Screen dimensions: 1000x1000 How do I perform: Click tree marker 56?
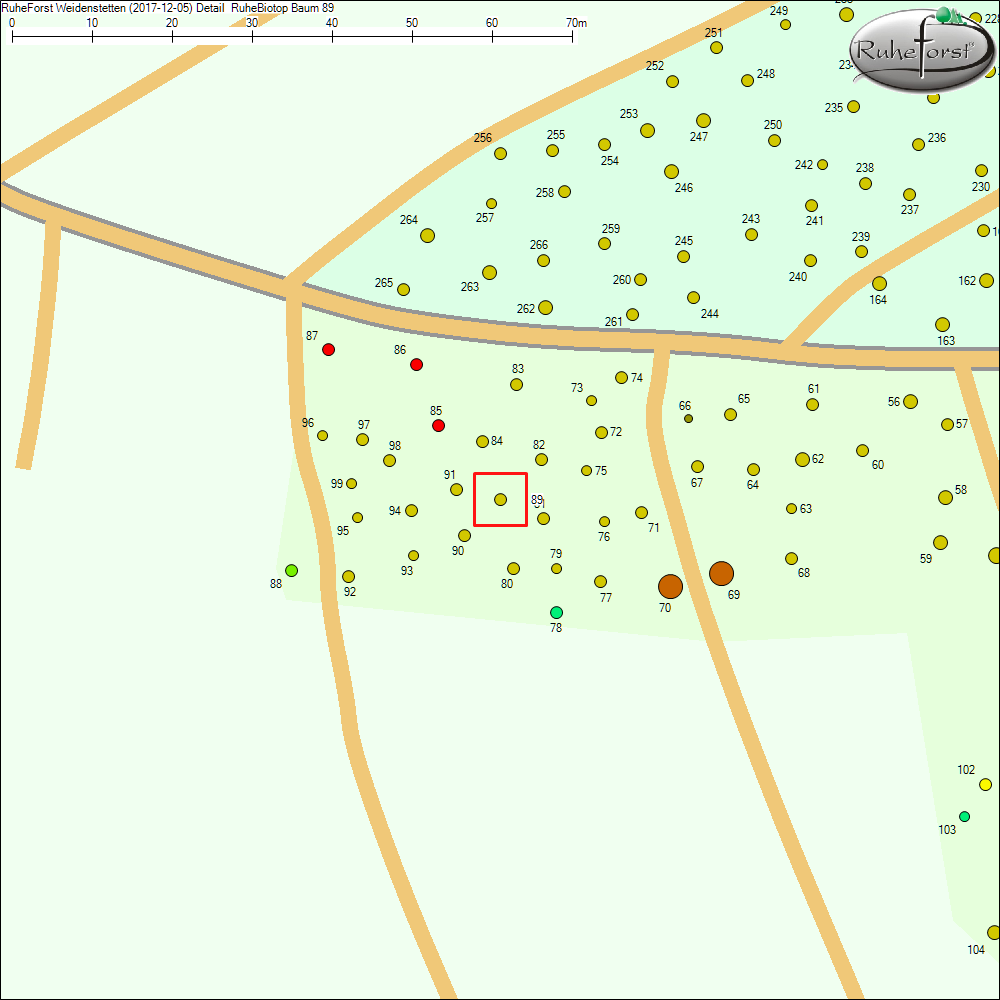[x=910, y=401]
